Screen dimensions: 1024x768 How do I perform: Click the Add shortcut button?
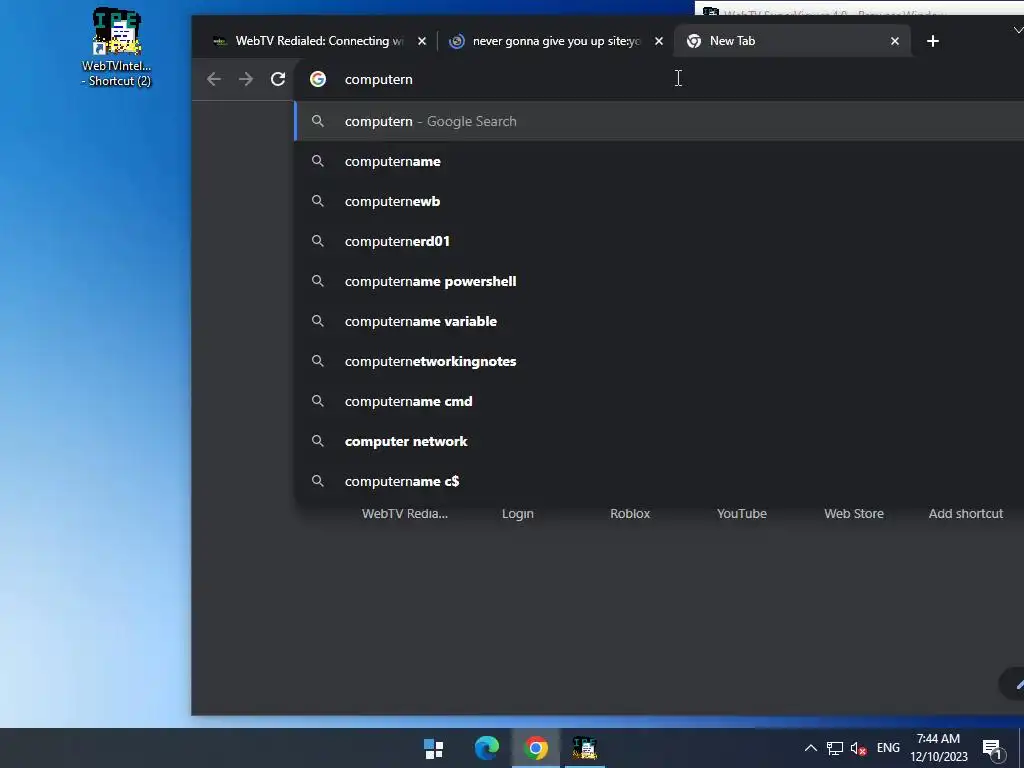tap(966, 514)
